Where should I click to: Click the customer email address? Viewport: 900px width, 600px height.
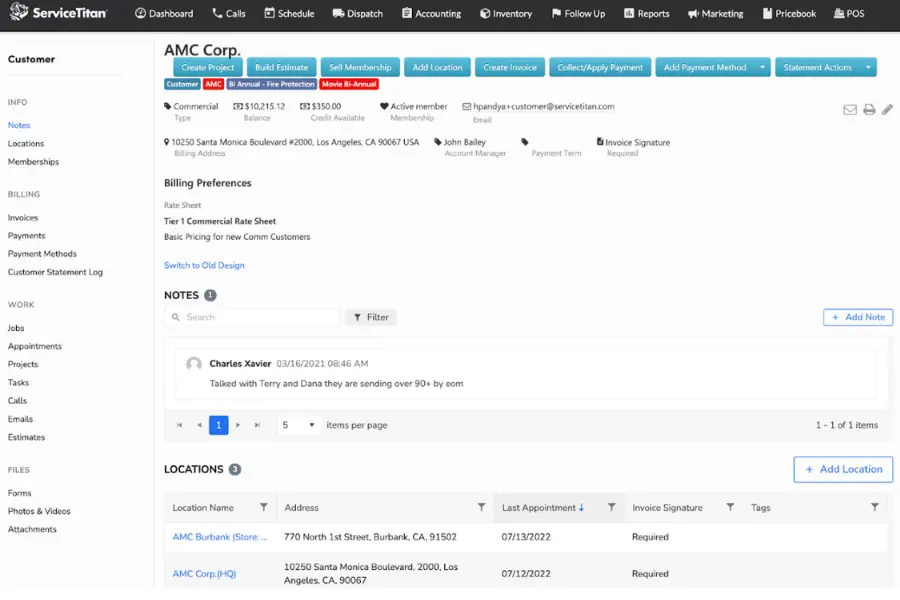click(x=544, y=106)
